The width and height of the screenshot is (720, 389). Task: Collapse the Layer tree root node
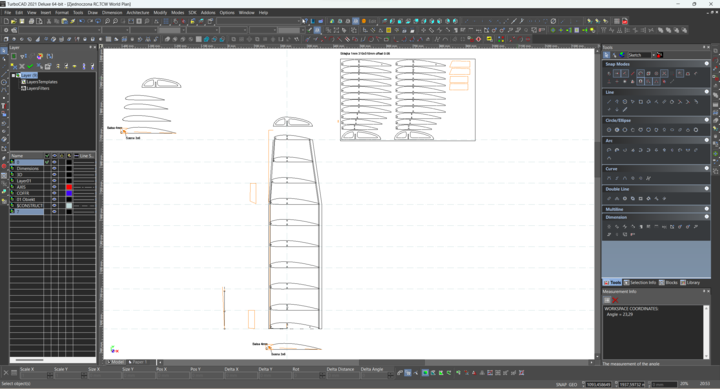(13, 75)
